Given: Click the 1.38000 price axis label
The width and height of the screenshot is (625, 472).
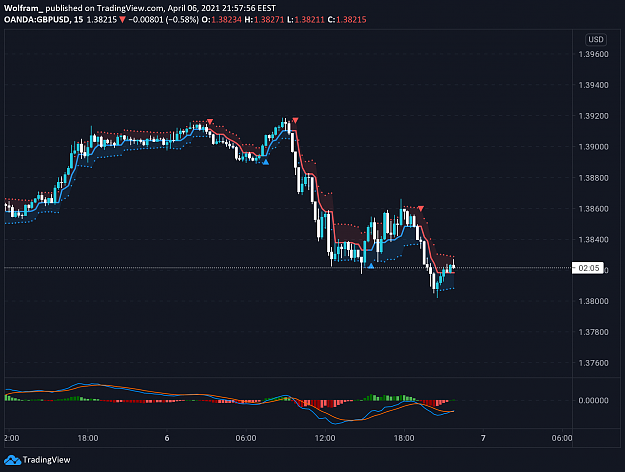Looking at the screenshot, I should point(594,301).
